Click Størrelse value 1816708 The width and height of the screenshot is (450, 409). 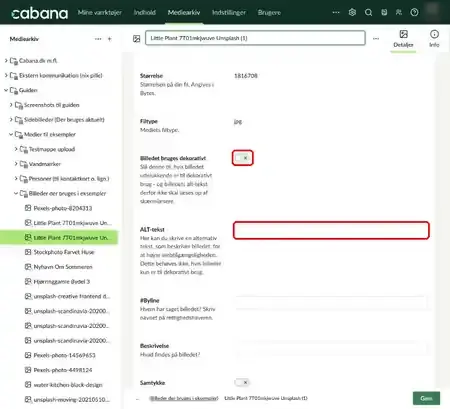[x=246, y=76]
